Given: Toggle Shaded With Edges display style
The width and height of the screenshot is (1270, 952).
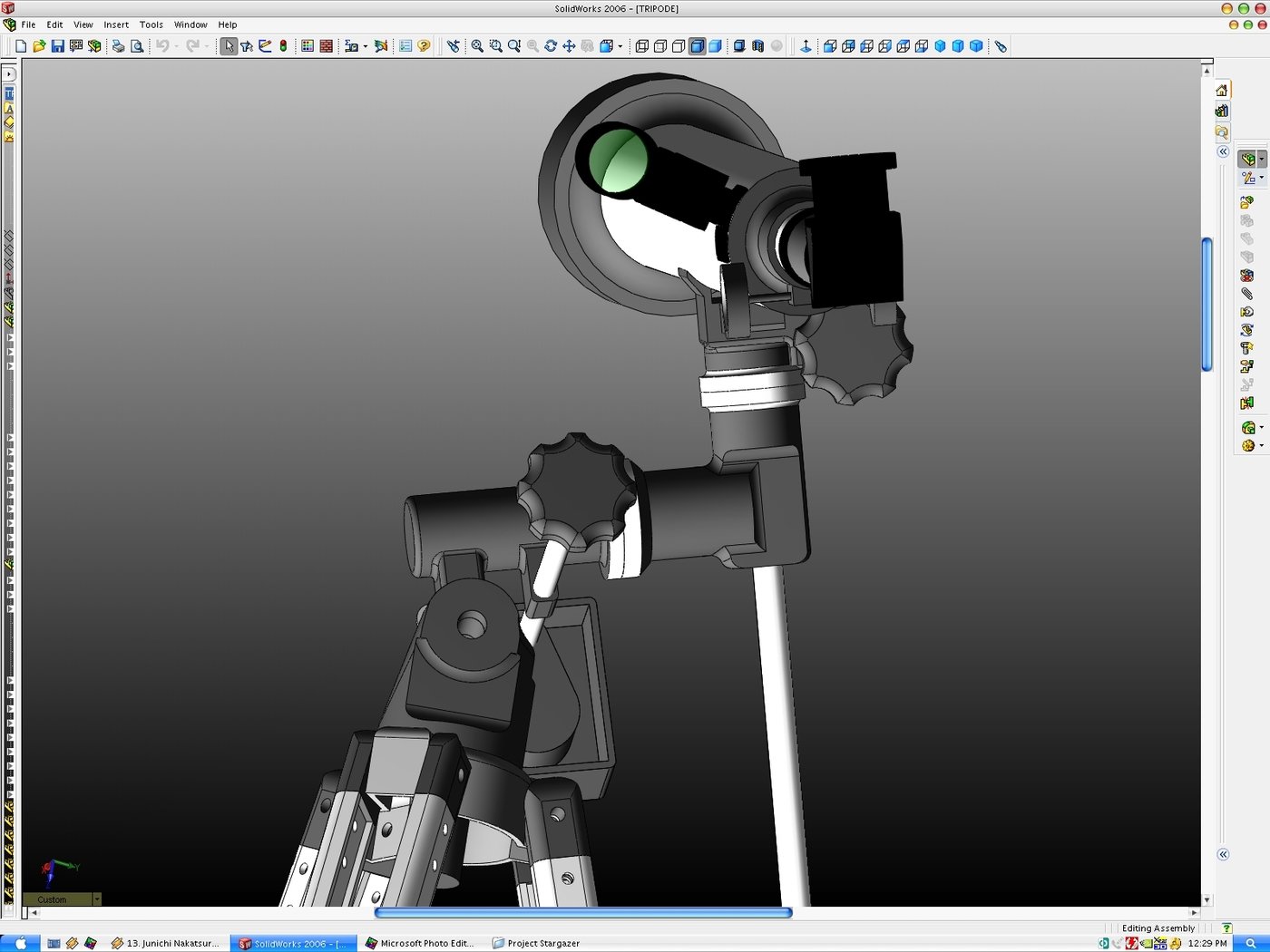Looking at the screenshot, I should 695,46.
